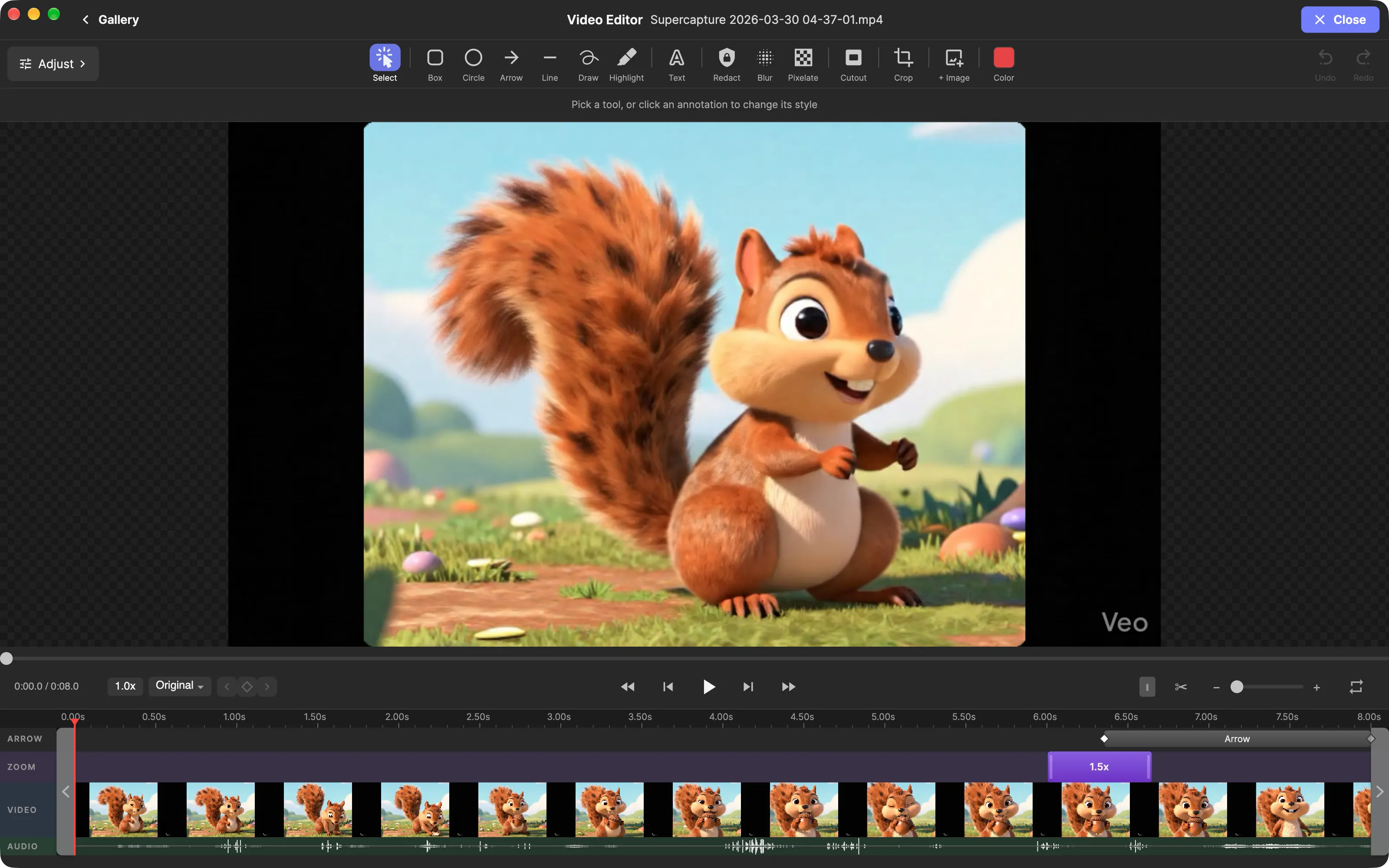Select the Highlight marker tool
Image resolution: width=1389 pixels, height=868 pixels.
click(x=626, y=63)
